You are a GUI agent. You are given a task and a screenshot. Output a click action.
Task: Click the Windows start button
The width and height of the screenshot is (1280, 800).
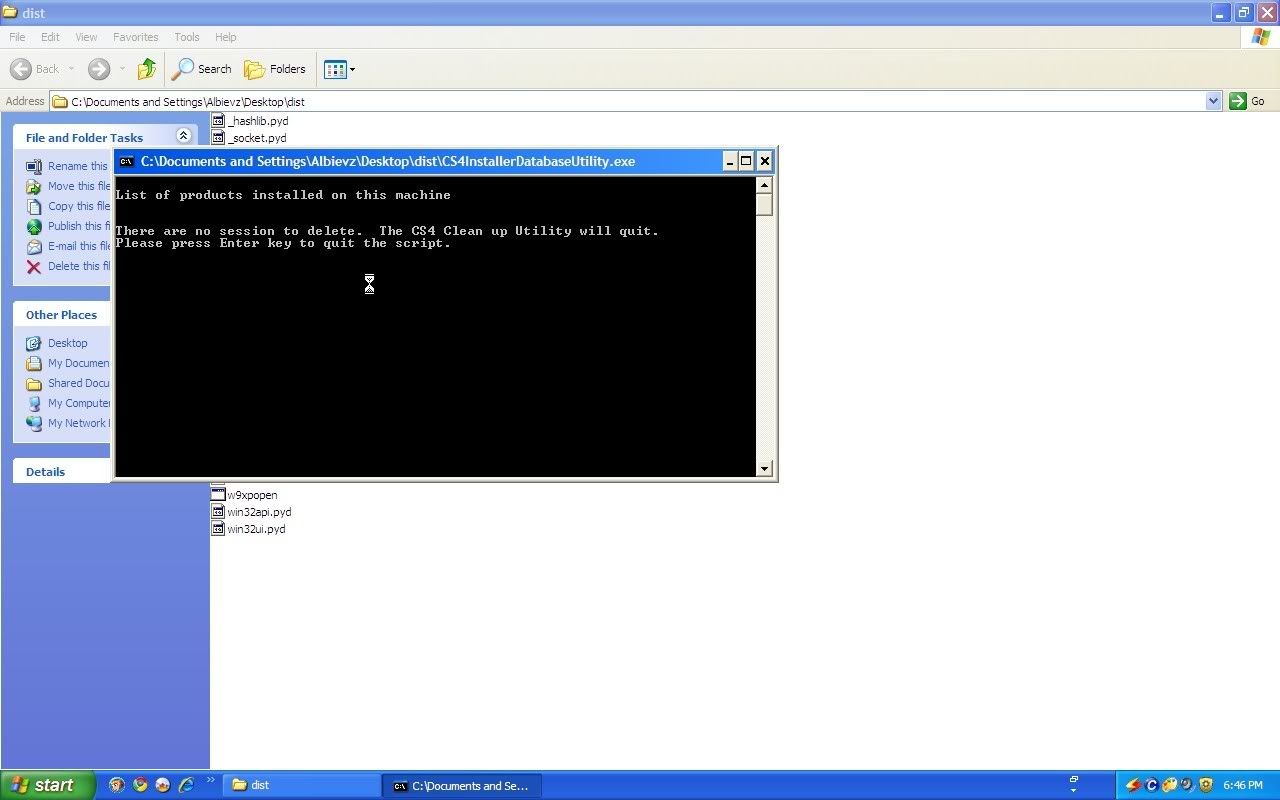48,785
